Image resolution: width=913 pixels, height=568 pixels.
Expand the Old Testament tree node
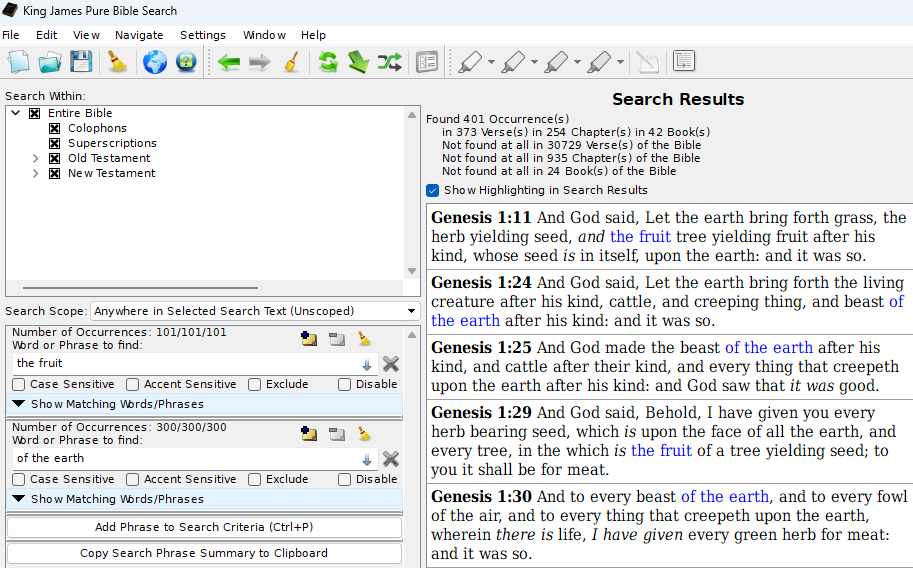tap(36, 158)
